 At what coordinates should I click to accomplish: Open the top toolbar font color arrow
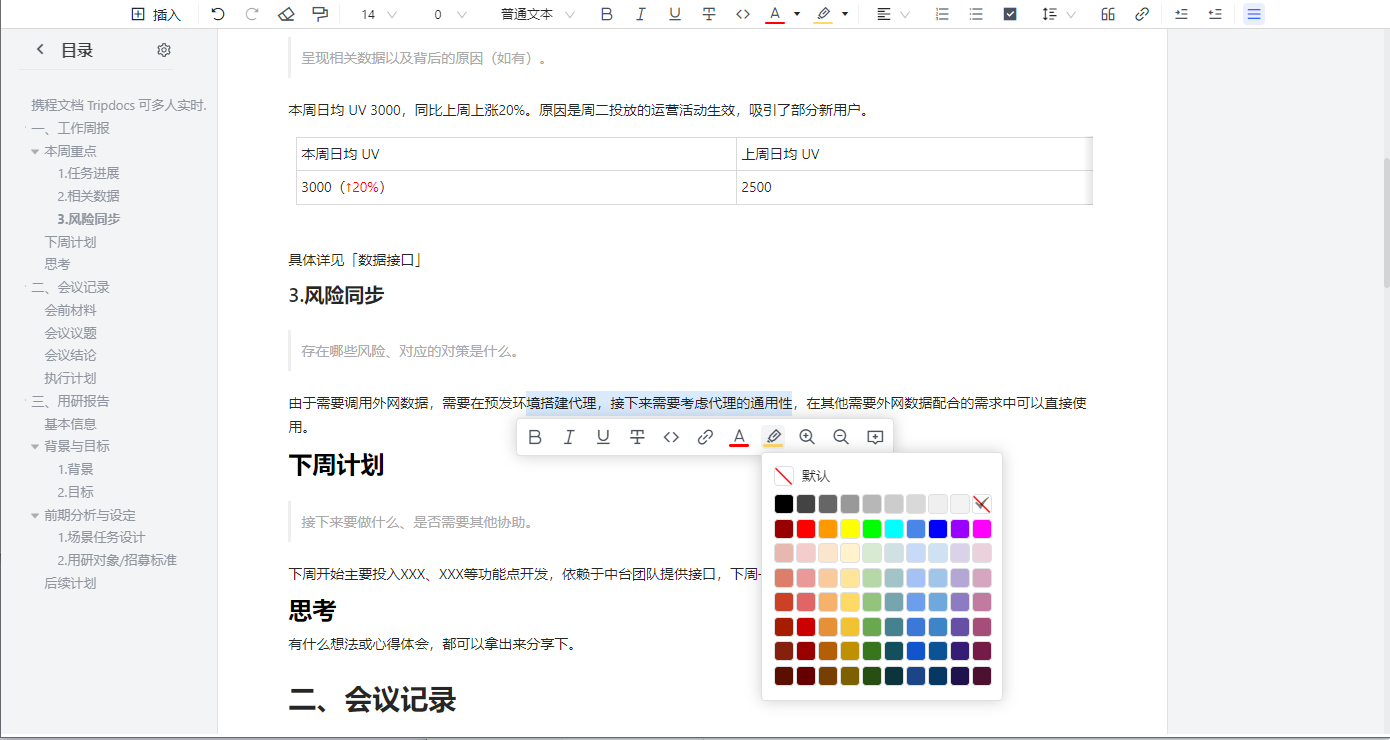pyautogui.click(x=797, y=14)
